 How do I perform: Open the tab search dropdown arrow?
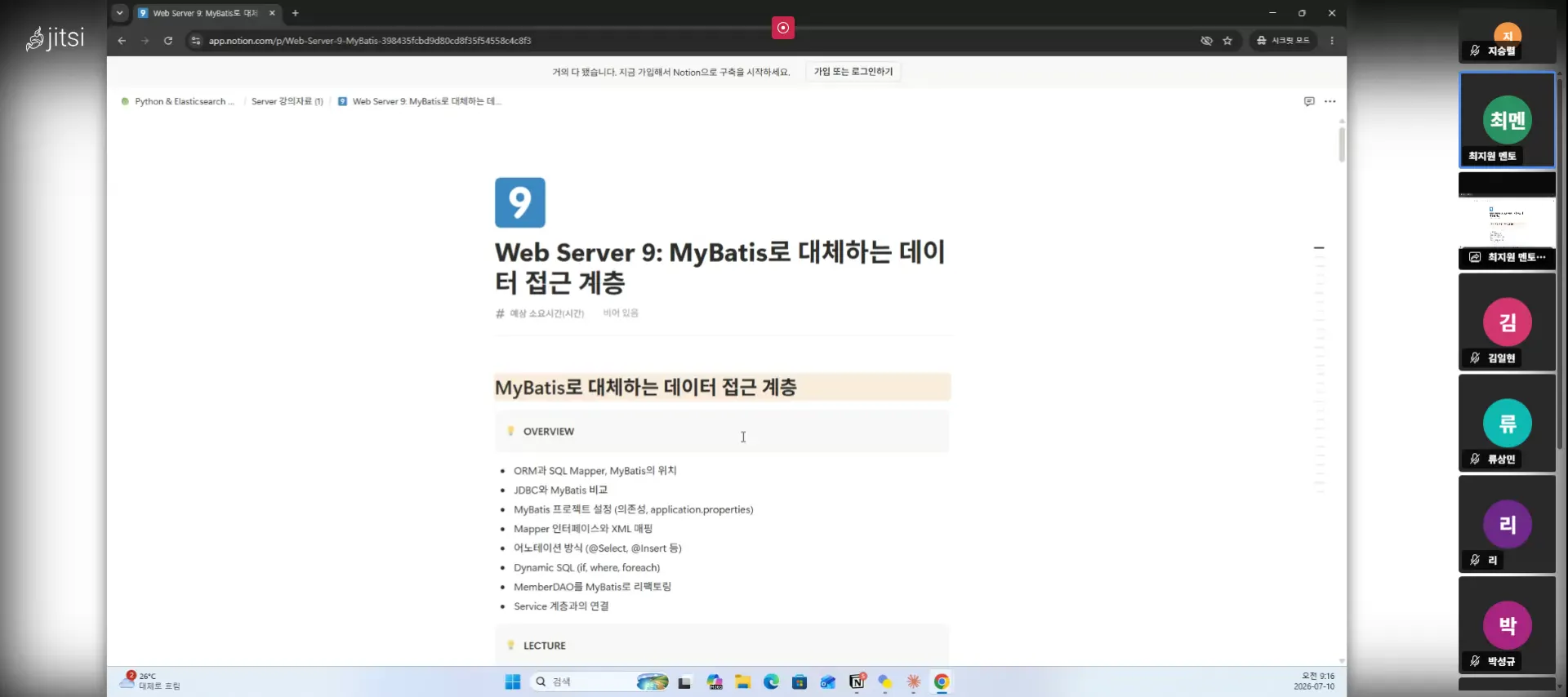point(120,13)
